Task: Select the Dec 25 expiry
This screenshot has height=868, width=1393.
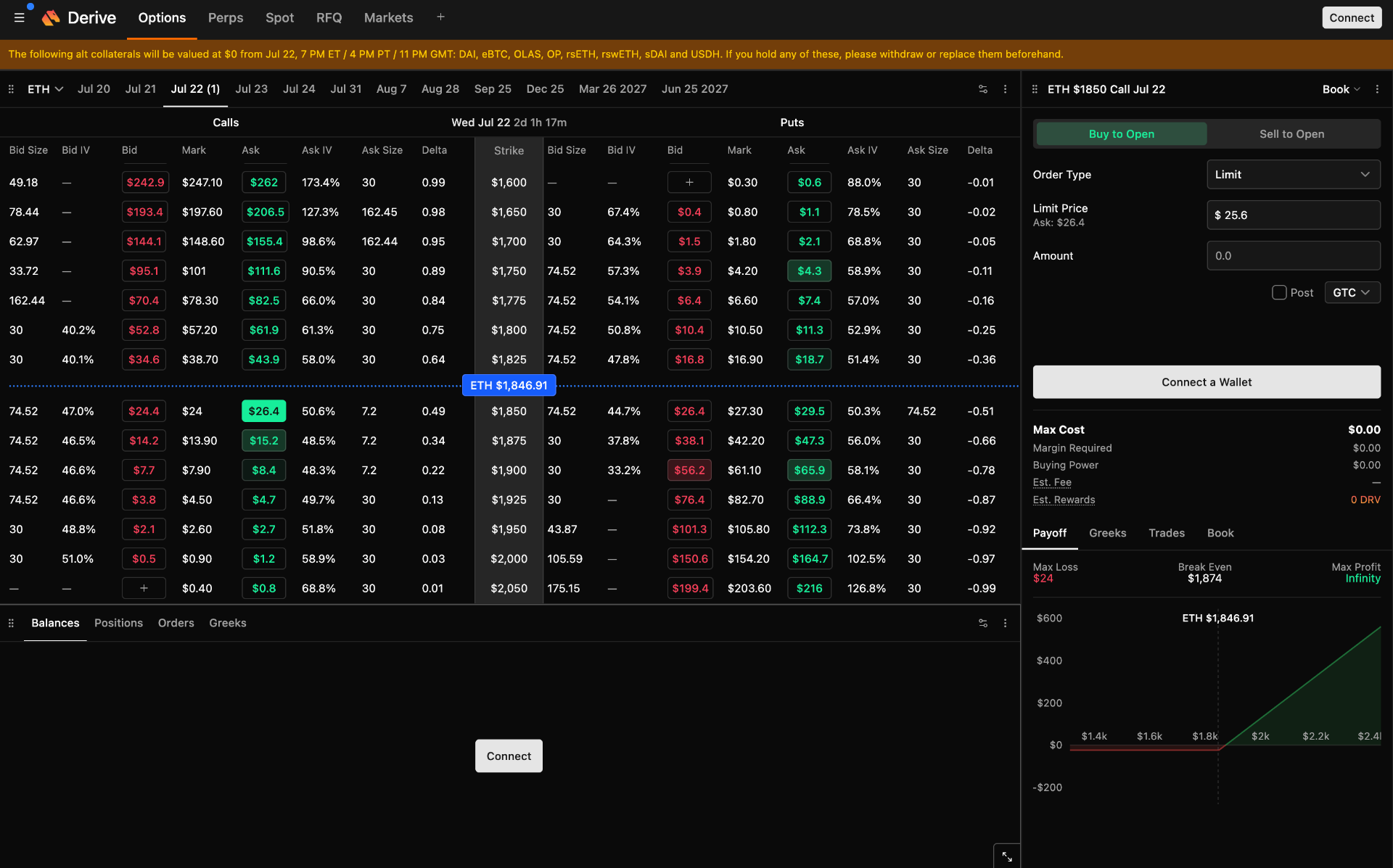Action: 545,89
